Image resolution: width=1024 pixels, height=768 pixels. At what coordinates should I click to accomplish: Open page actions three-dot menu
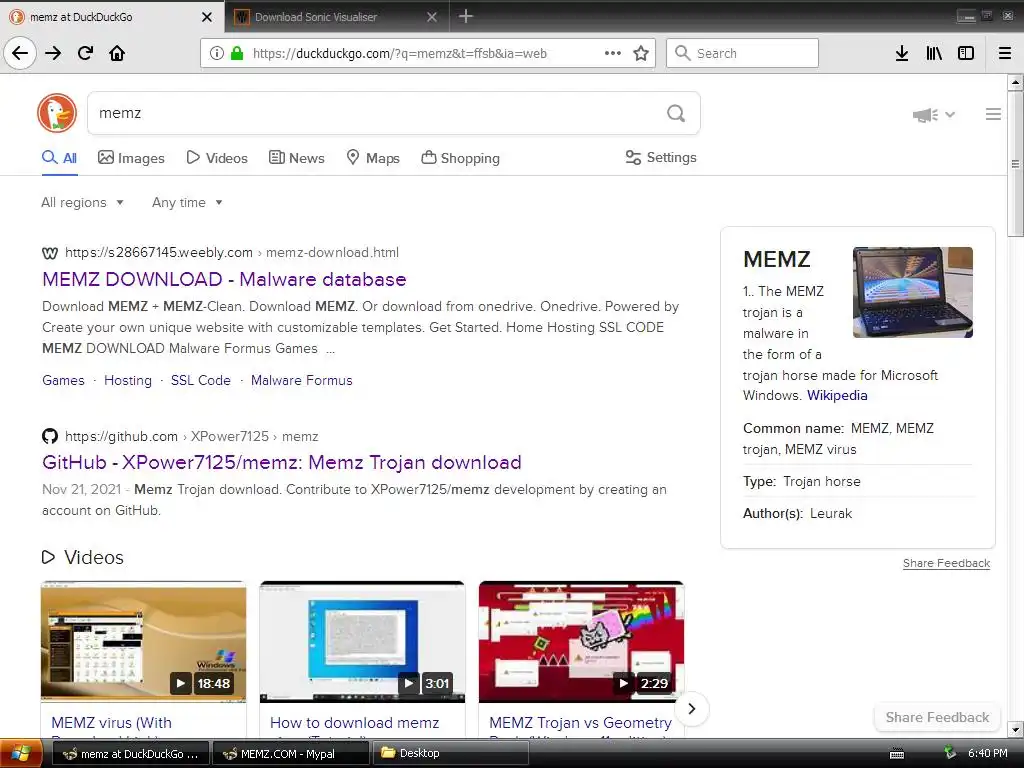click(x=613, y=53)
